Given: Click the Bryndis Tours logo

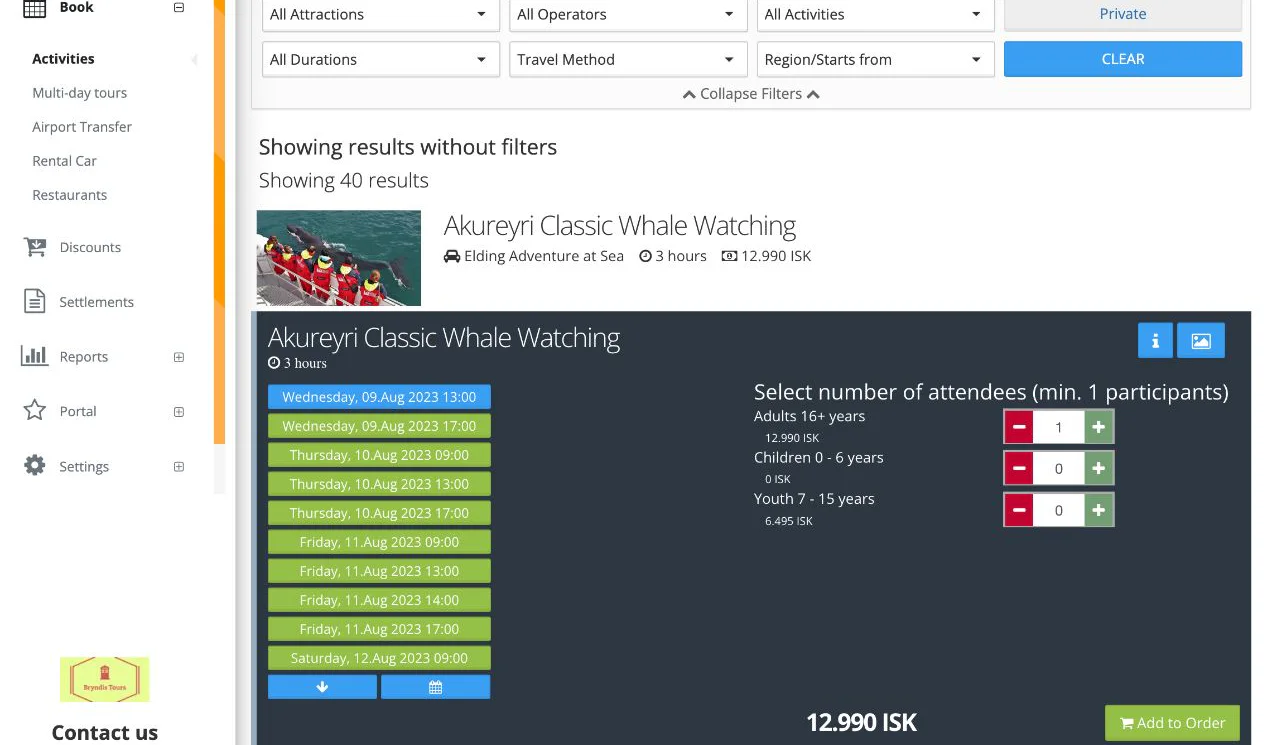Looking at the screenshot, I should pos(105,679).
